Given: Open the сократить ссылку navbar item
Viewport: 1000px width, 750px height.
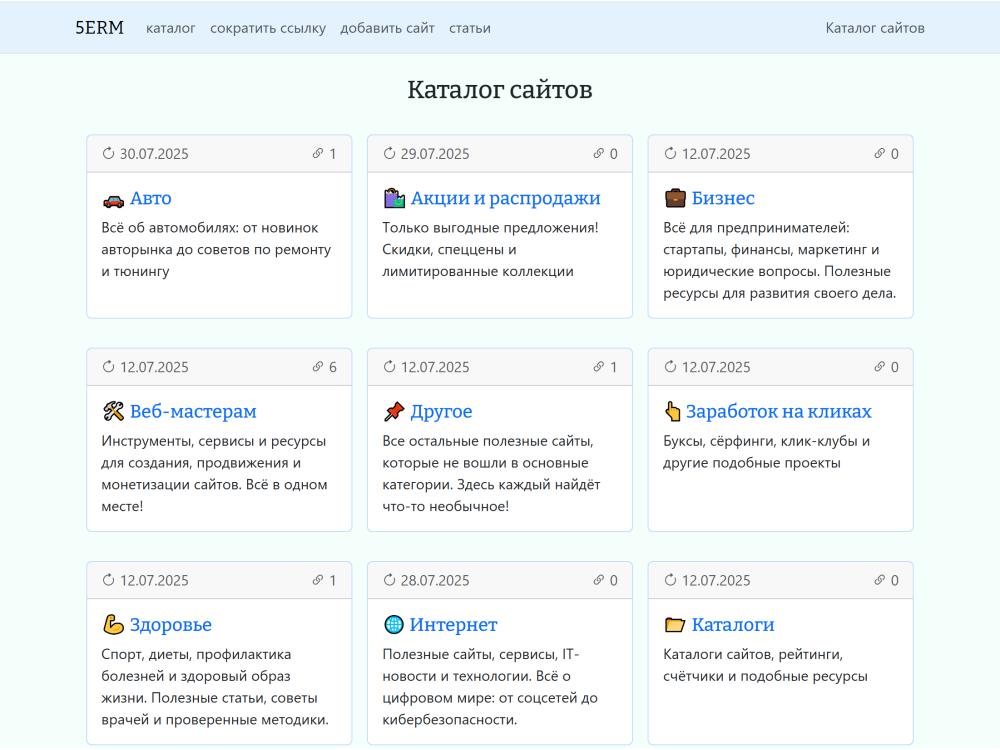Looking at the screenshot, I should coord(268,28).
